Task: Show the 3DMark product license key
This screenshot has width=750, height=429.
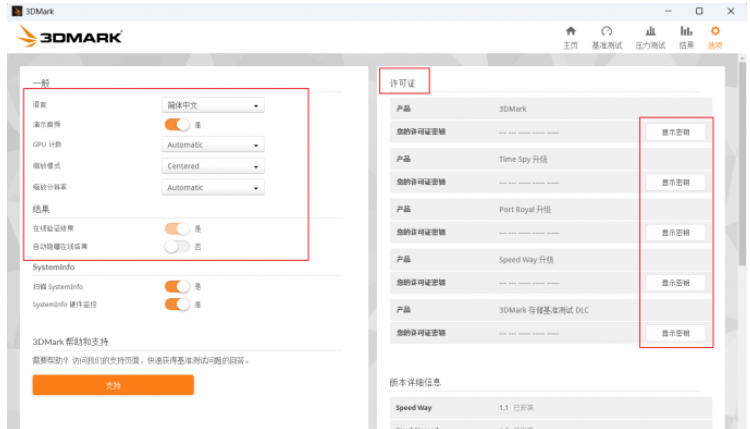Action: 676,132
